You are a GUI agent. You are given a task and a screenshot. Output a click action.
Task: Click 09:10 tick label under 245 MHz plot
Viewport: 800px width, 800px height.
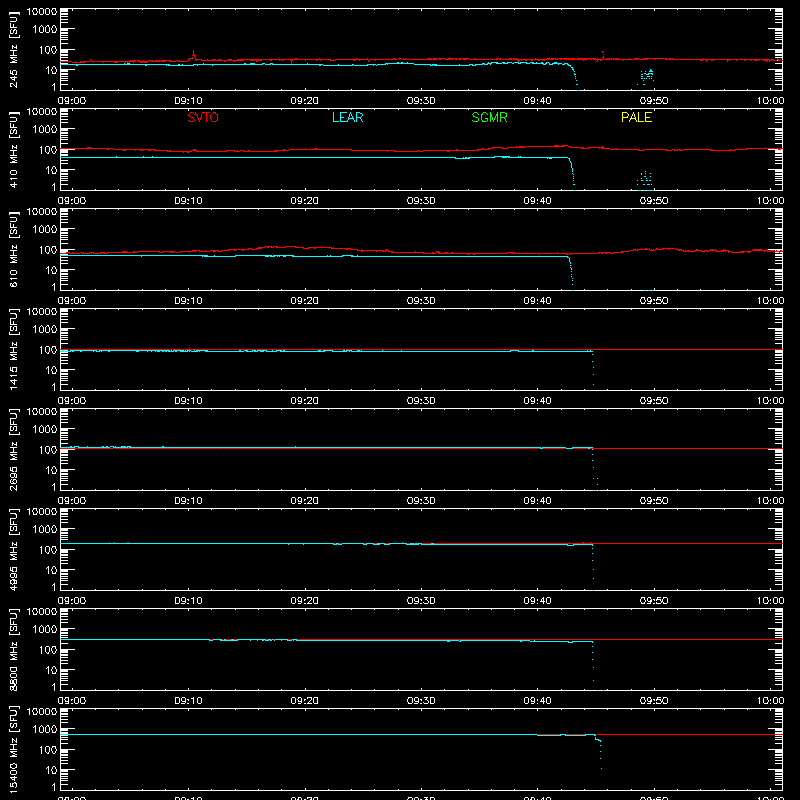click(188, 101)
